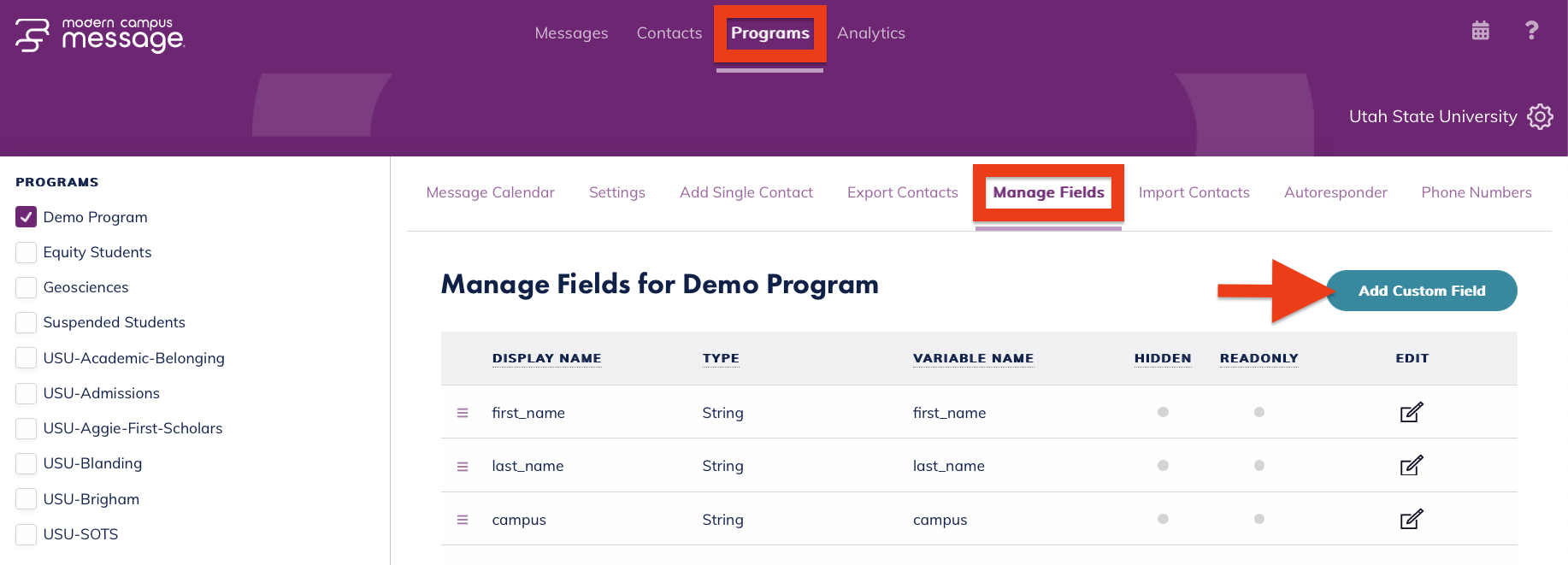Image resolution: width=1568 pixels, height=565 pixels.
Task: Open the help question mark icon
Action: [1531, 31]
